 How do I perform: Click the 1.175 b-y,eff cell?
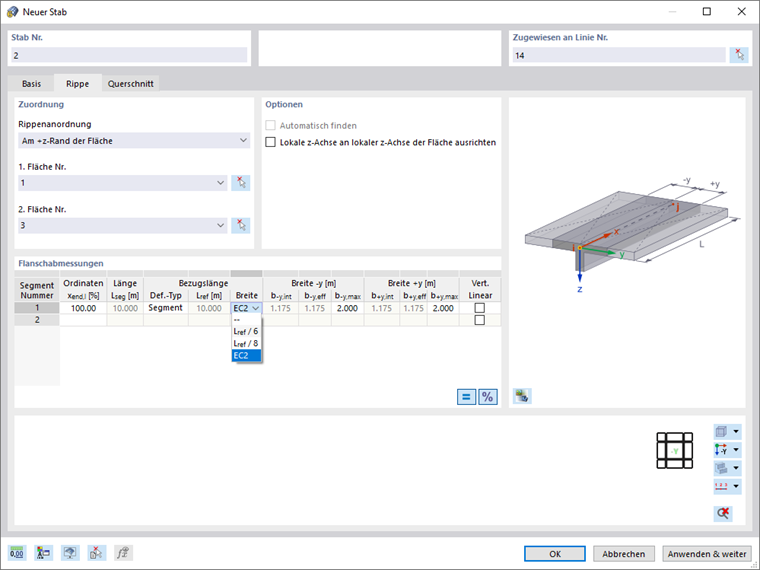click(x=315, y=308)
